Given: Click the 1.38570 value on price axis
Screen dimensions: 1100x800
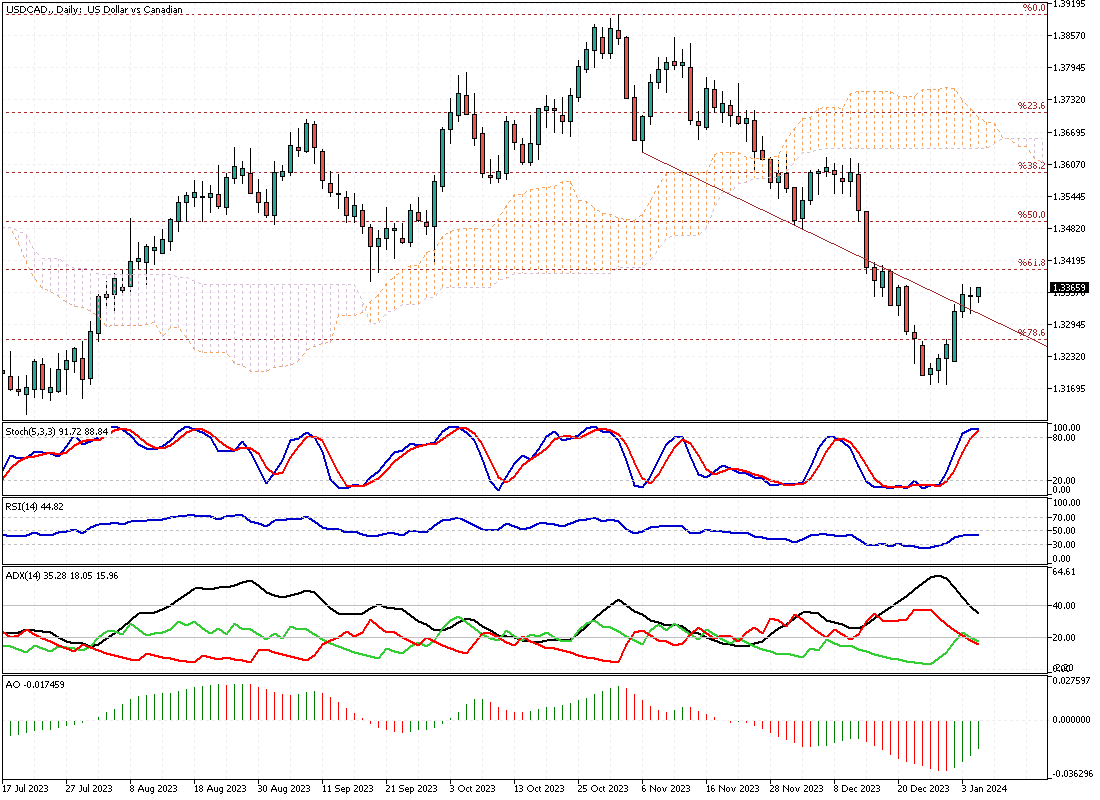Looking at the screenshot, I should point(1070,36).
